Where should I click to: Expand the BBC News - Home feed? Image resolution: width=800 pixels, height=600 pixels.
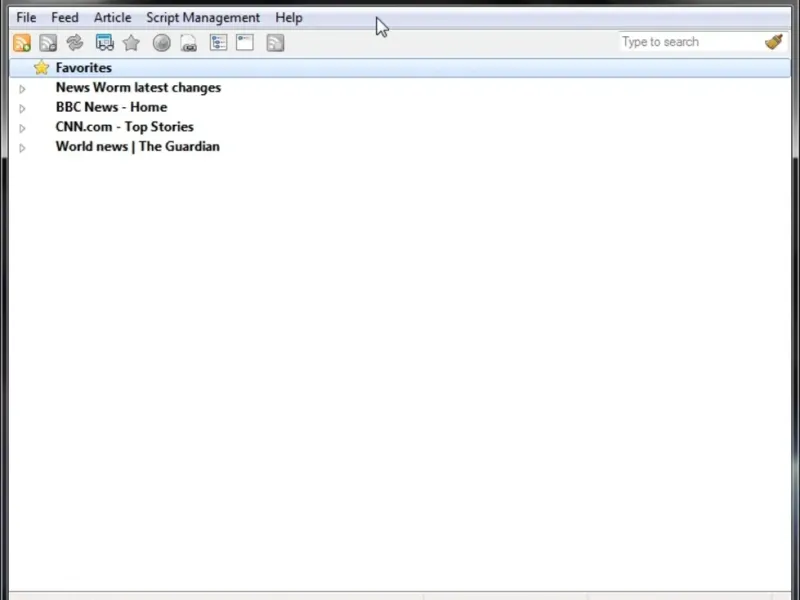click(22, 108)
